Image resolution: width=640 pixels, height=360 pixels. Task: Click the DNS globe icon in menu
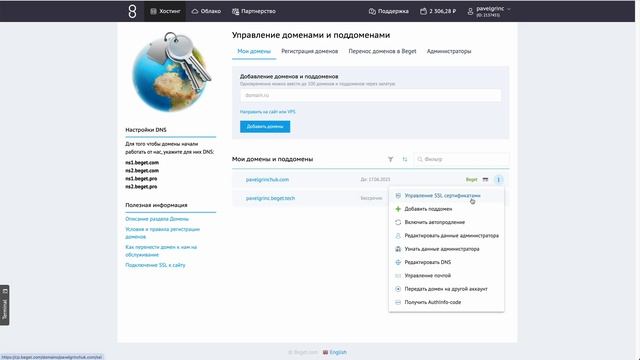(x=398, y=262)
